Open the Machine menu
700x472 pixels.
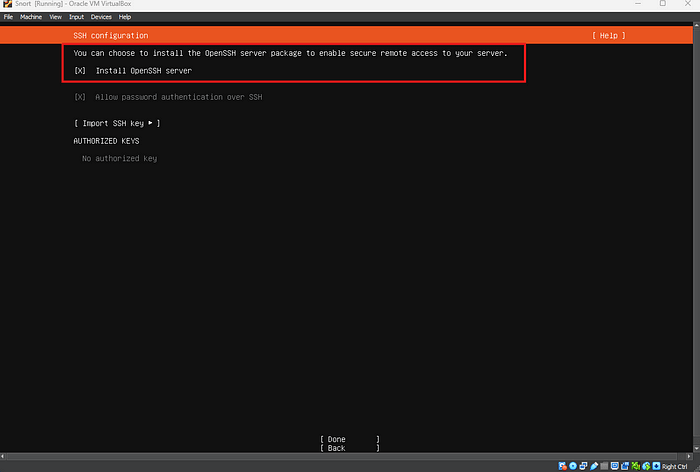31,17
